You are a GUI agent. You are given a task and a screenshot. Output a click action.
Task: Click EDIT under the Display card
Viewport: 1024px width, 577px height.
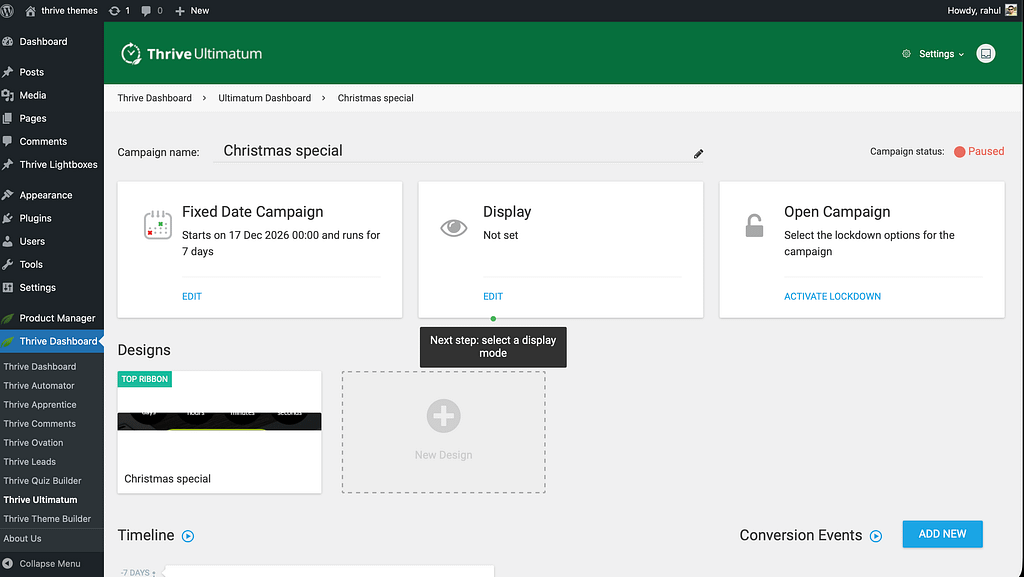[493, 297]
